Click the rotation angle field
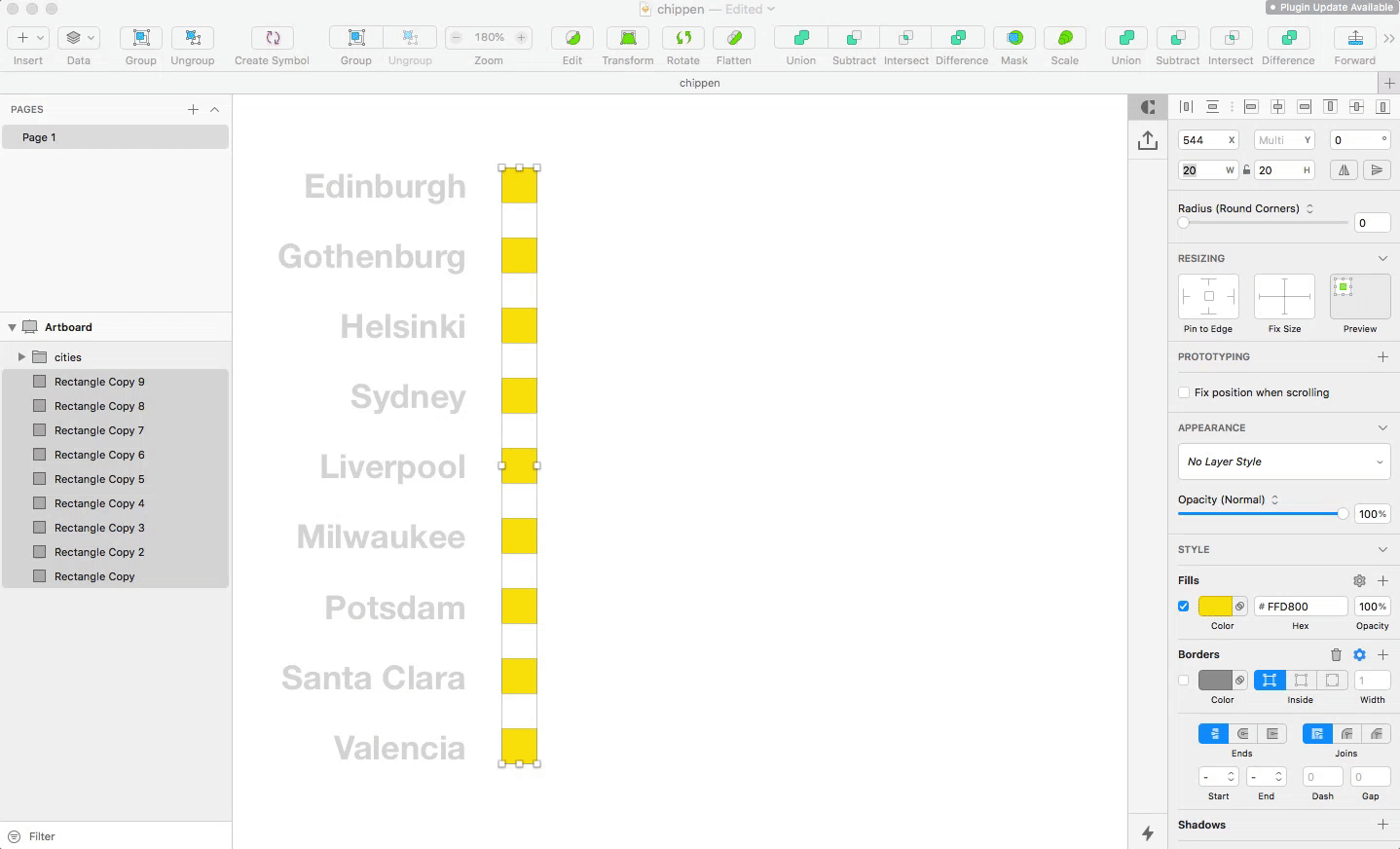1400x849 pixels. pos(1360,140)
